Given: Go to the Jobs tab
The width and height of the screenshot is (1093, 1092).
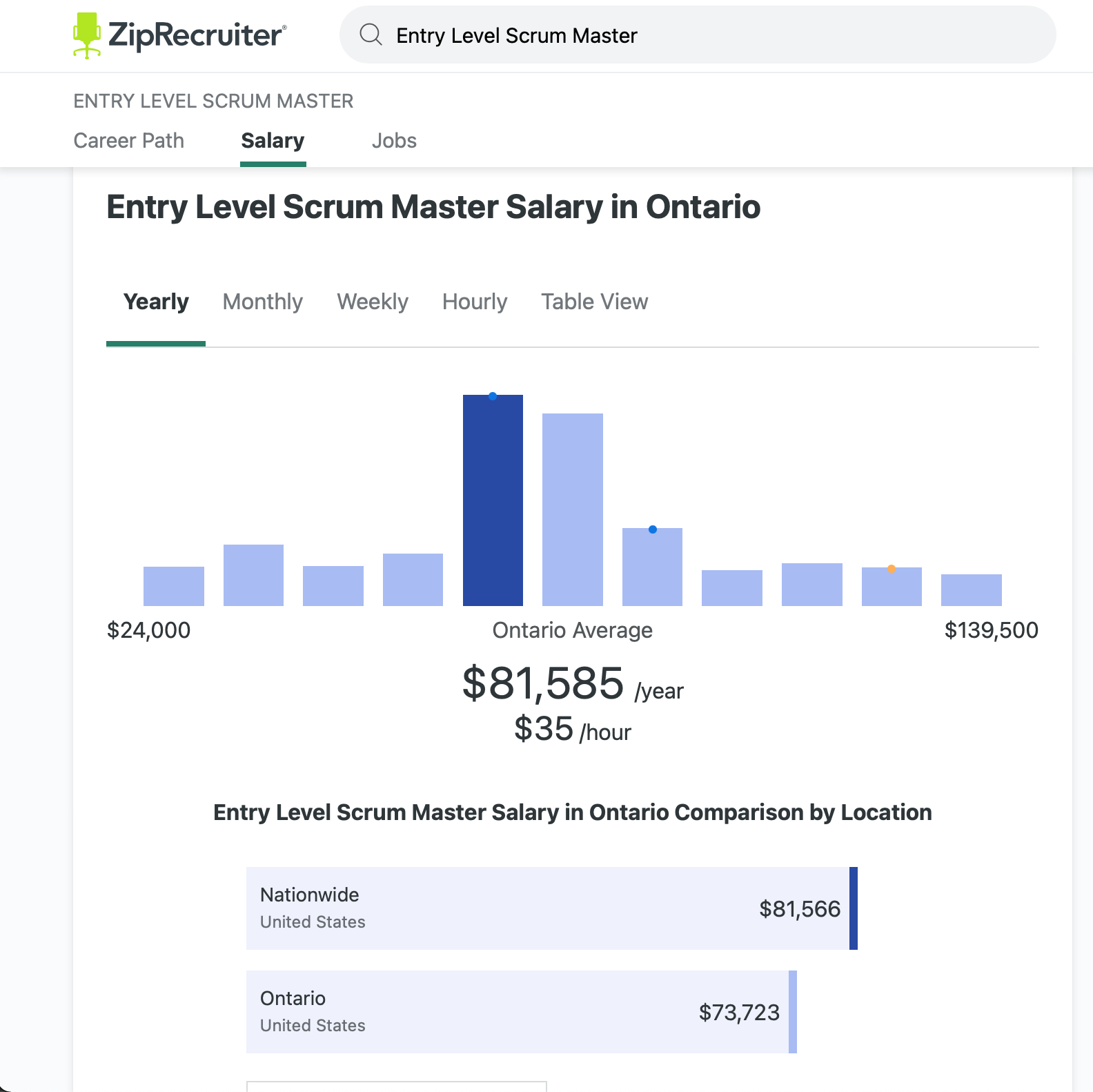Looking at the screenshot, I should 394,141.
